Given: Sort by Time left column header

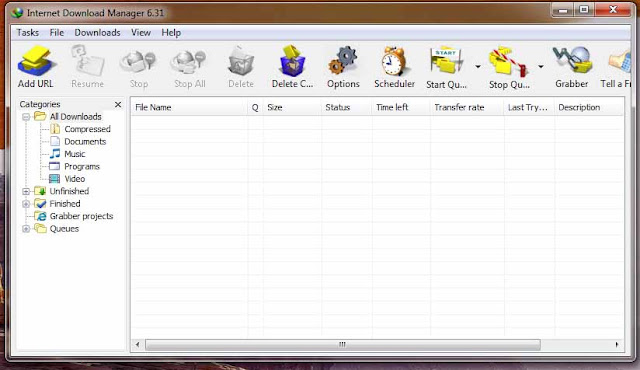Looking at the screenshot, I should (x=401, y=107).
